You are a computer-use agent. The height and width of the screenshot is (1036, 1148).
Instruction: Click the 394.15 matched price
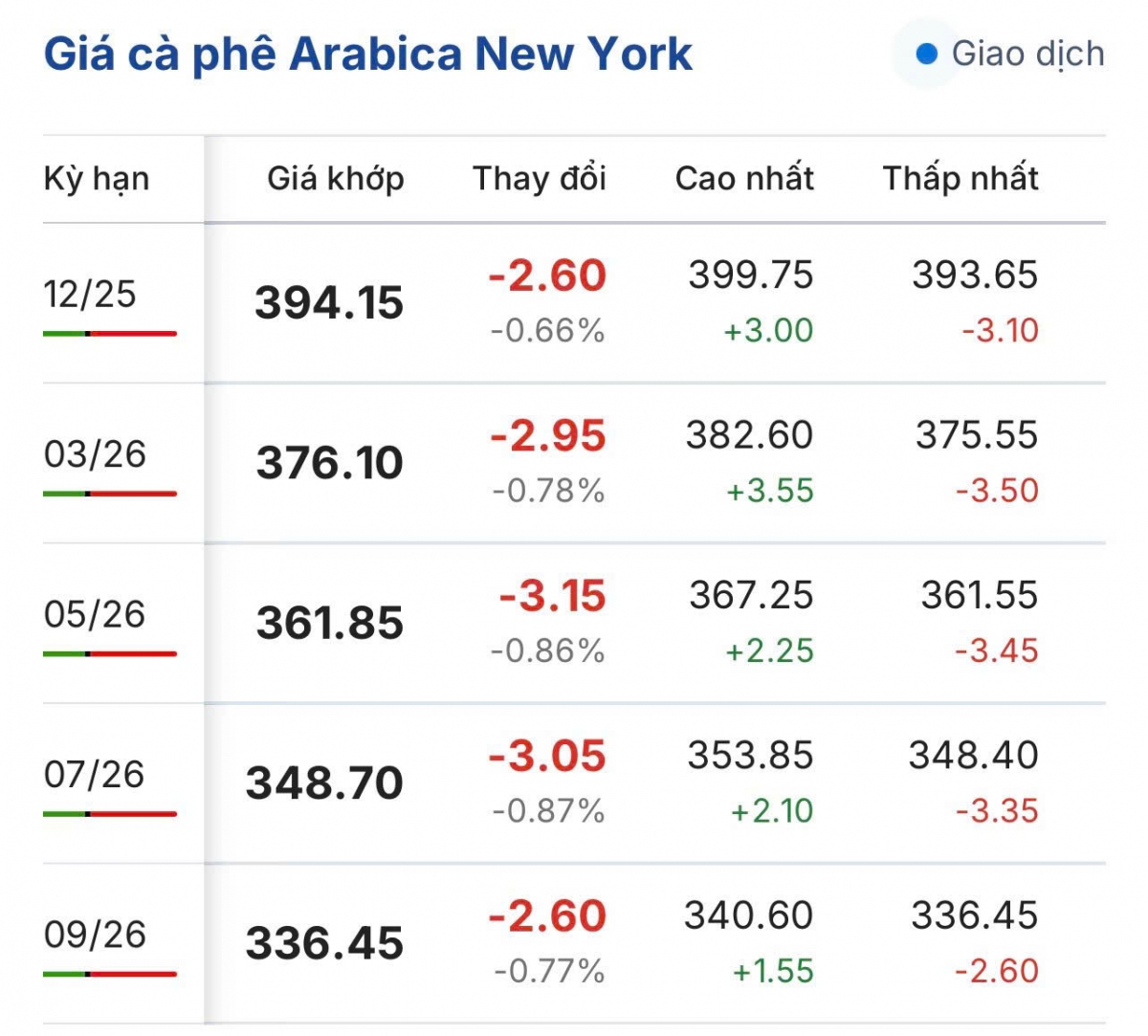click(329, 303)
